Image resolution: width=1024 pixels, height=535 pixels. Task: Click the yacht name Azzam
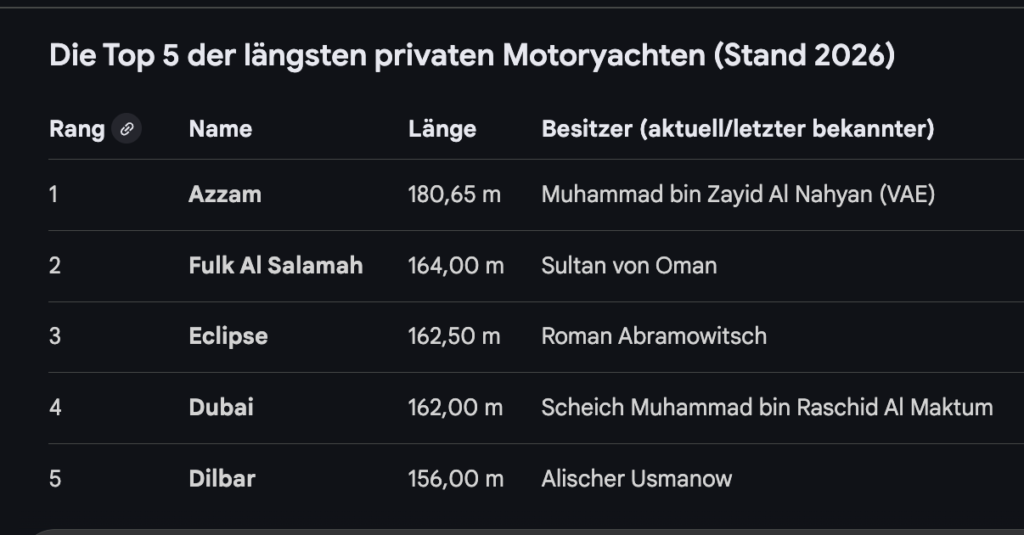[225, 195]
